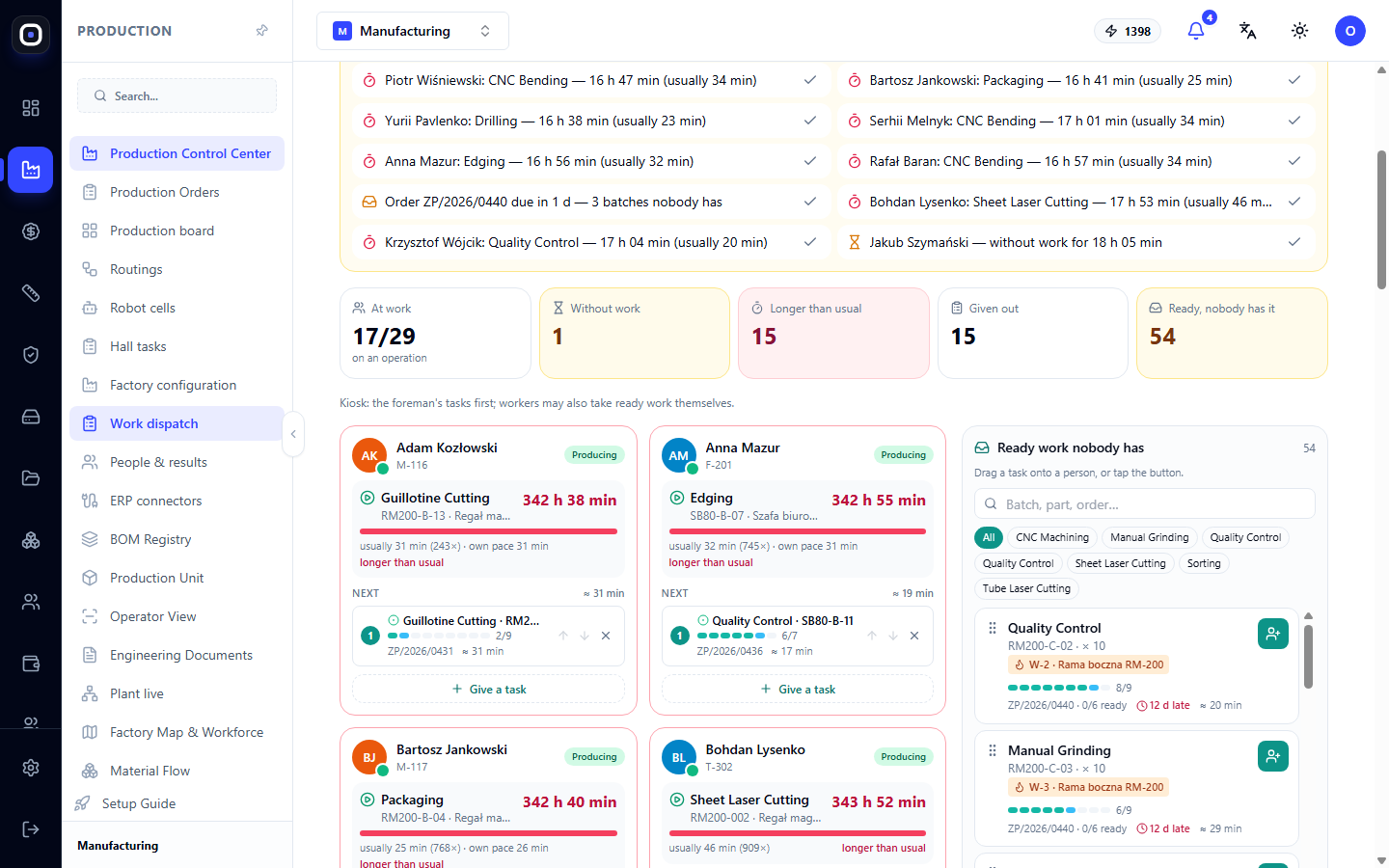
Task: Open the Manufacturing workspace selector
Action: click(413, 31)
